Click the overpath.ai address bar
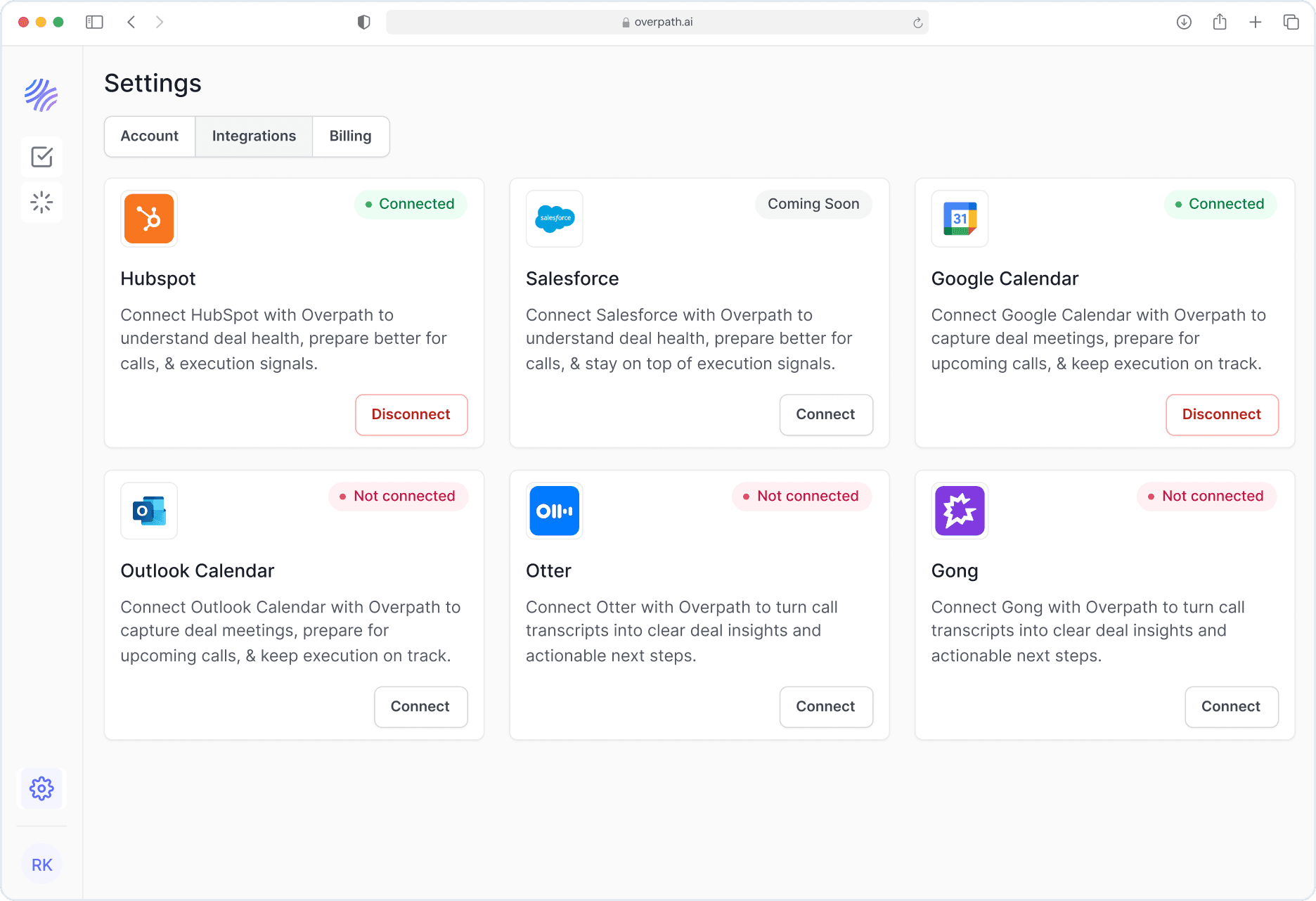Viewport: 1316px width, 901px height. pos(657,23)
